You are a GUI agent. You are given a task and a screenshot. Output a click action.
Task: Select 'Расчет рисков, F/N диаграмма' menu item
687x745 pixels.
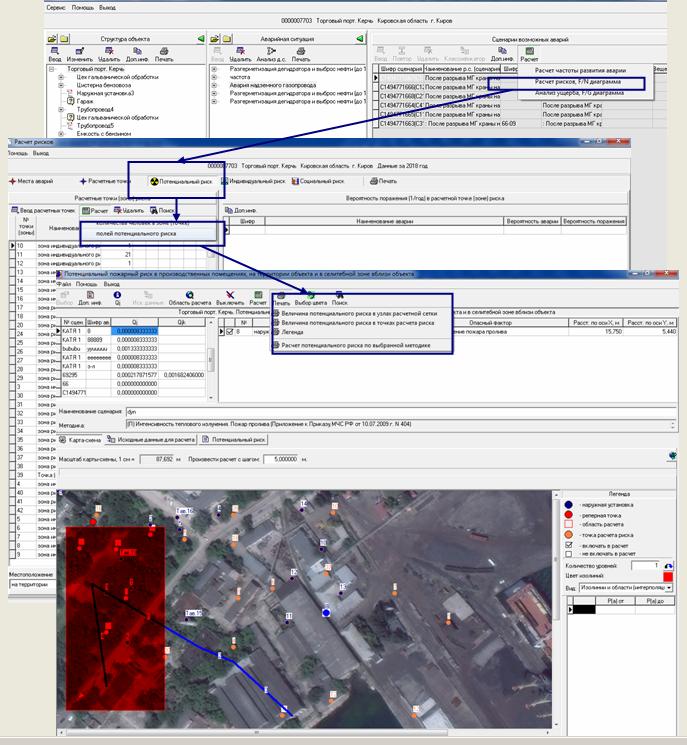click(x=578, y=81)
